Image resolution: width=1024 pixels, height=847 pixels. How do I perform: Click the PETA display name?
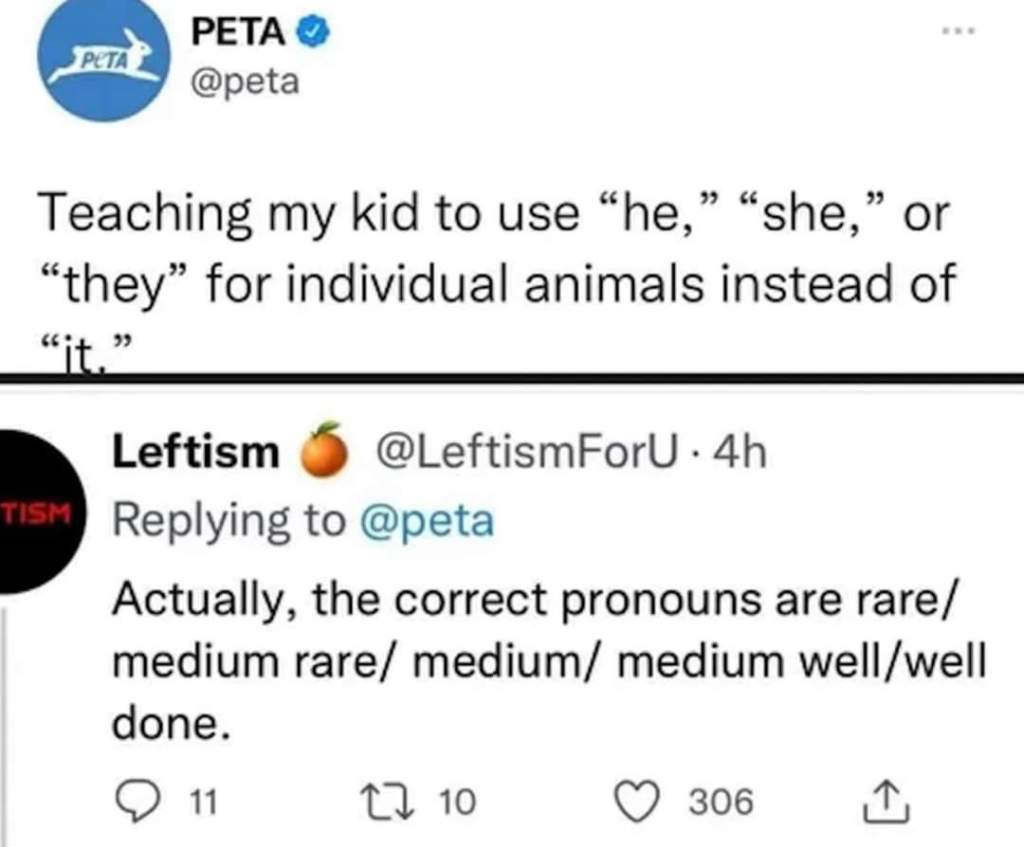(238, 32)
